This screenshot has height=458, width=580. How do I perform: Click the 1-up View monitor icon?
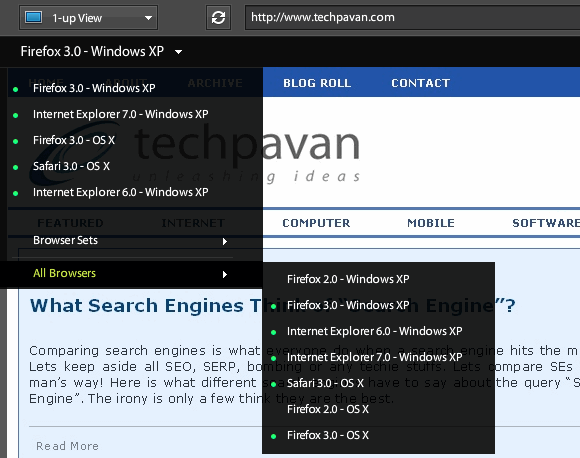33,17
